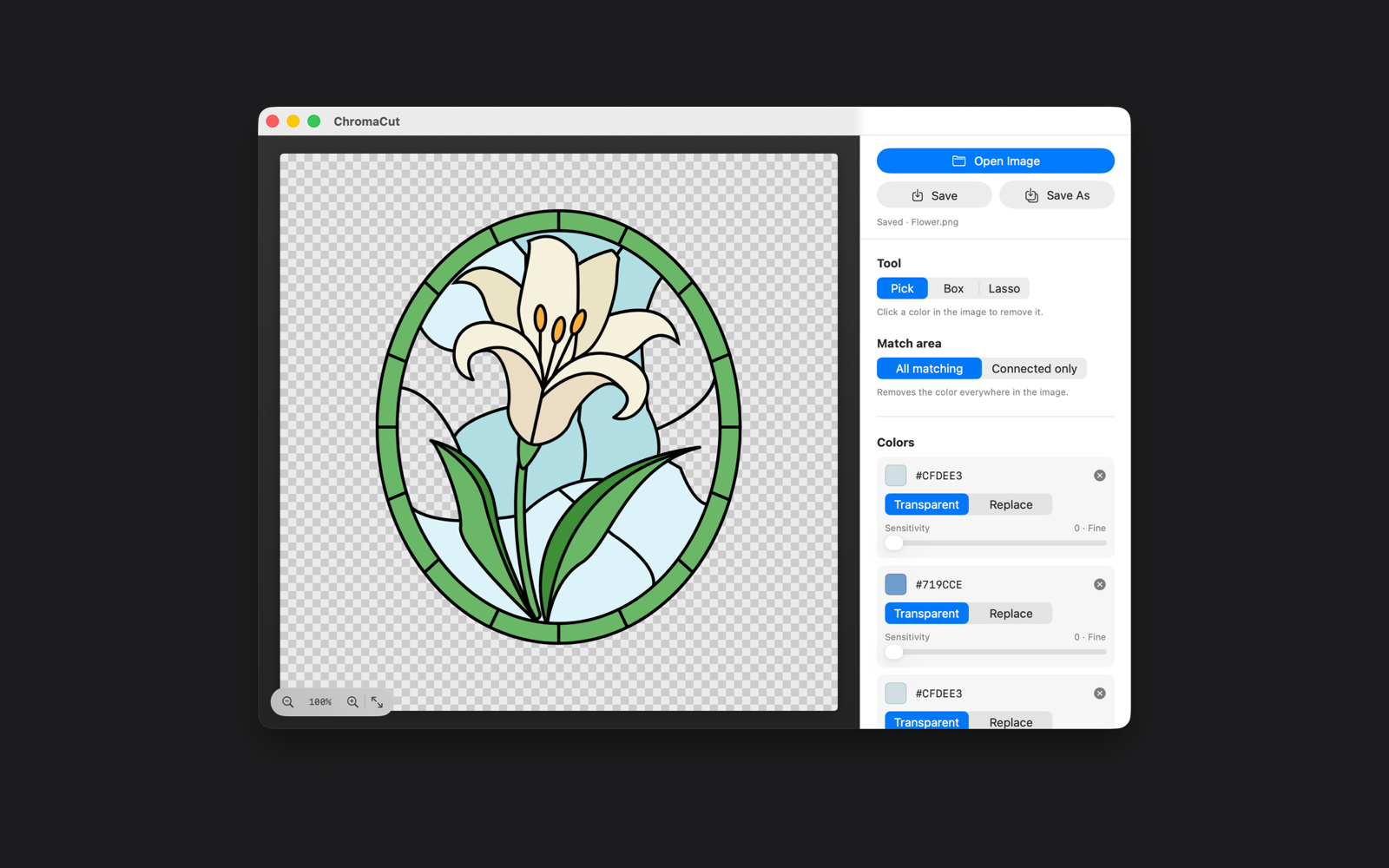Remove the #719CCE color entry
The image size is (1389, 868).
(x=1100, y=584)
